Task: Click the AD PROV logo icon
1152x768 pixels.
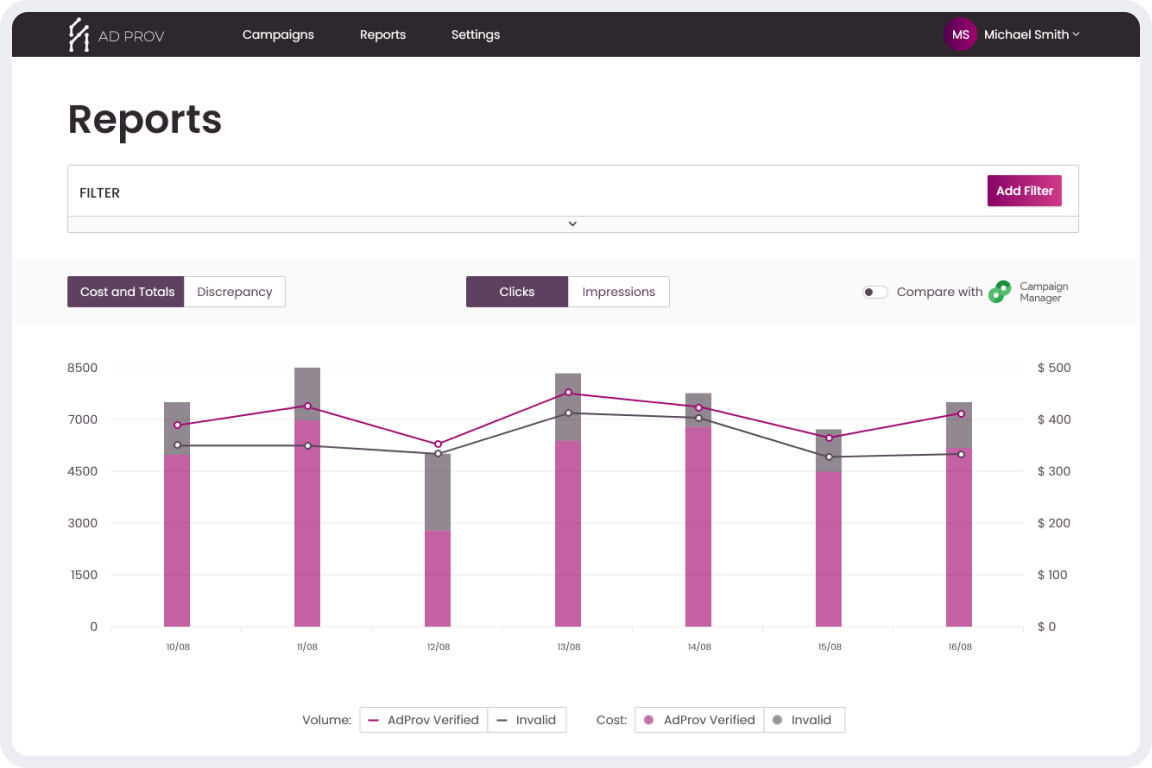Action: (x=78, y=35)
